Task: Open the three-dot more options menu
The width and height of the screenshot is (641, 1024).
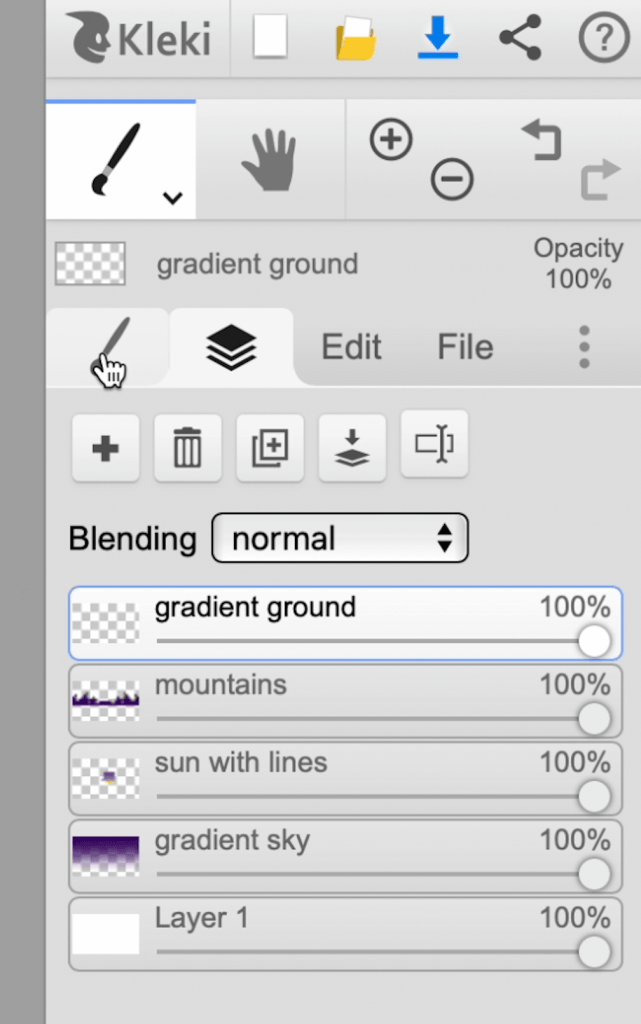Action: (584, 347)
